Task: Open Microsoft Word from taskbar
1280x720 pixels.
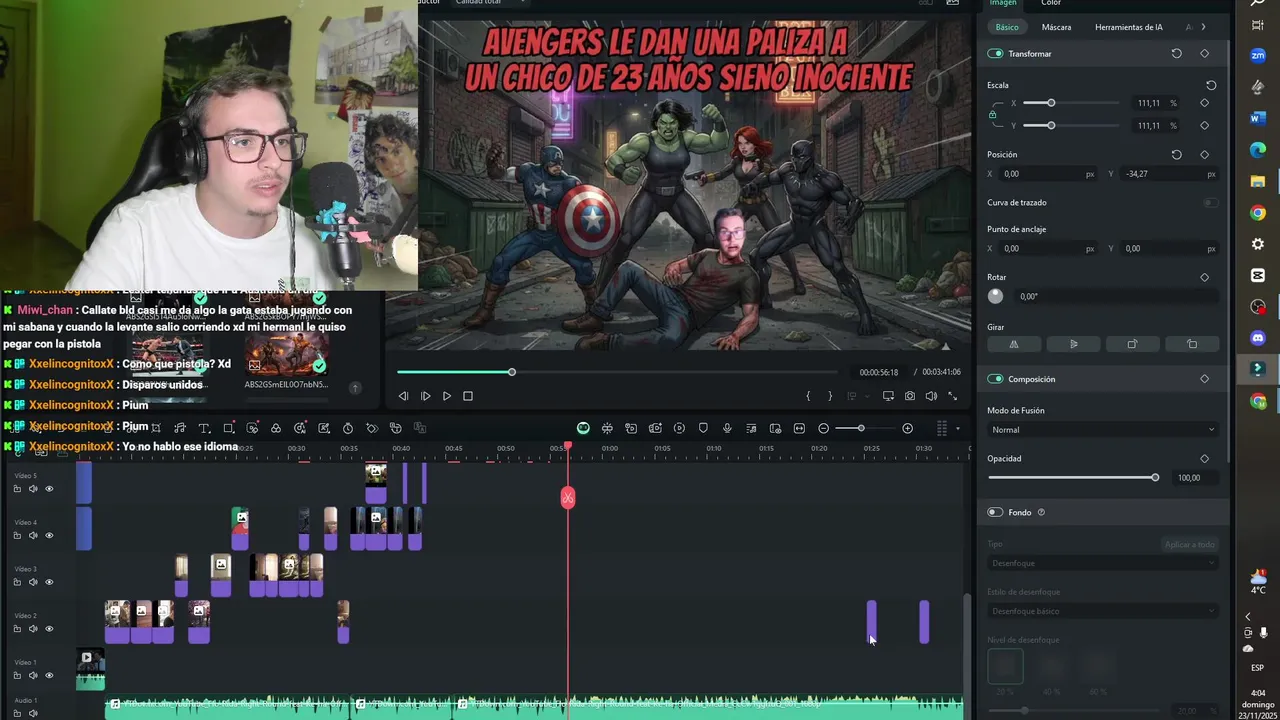Action: [1258, 118]
